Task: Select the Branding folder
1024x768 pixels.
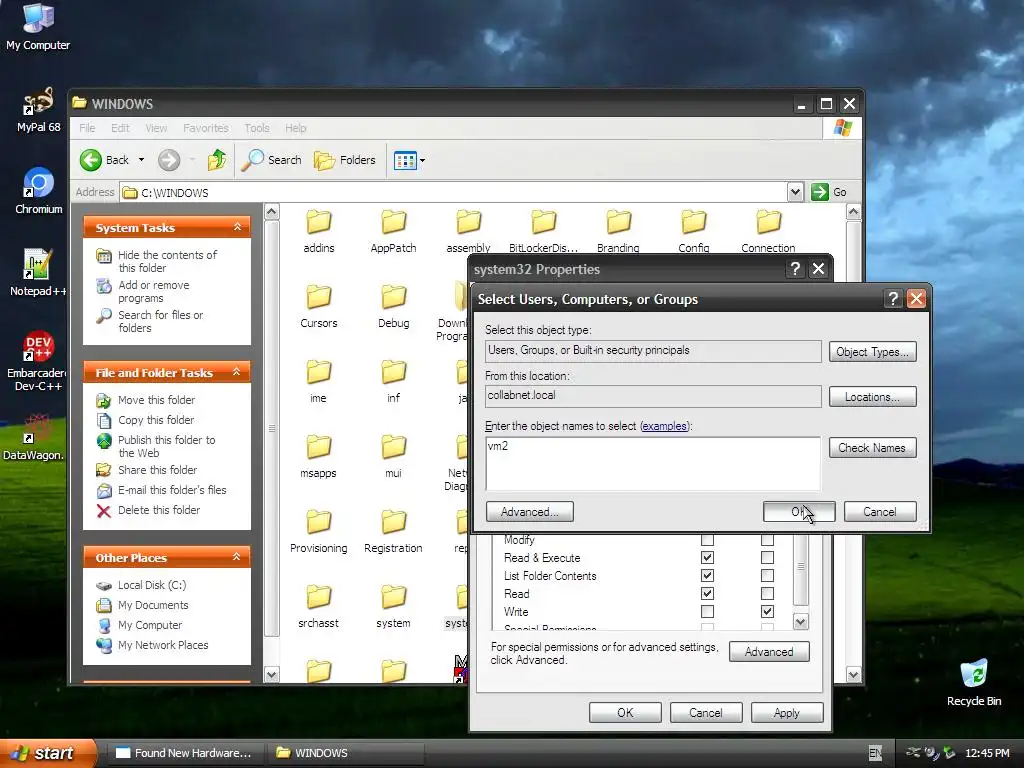Action: (x=618, y=231)
